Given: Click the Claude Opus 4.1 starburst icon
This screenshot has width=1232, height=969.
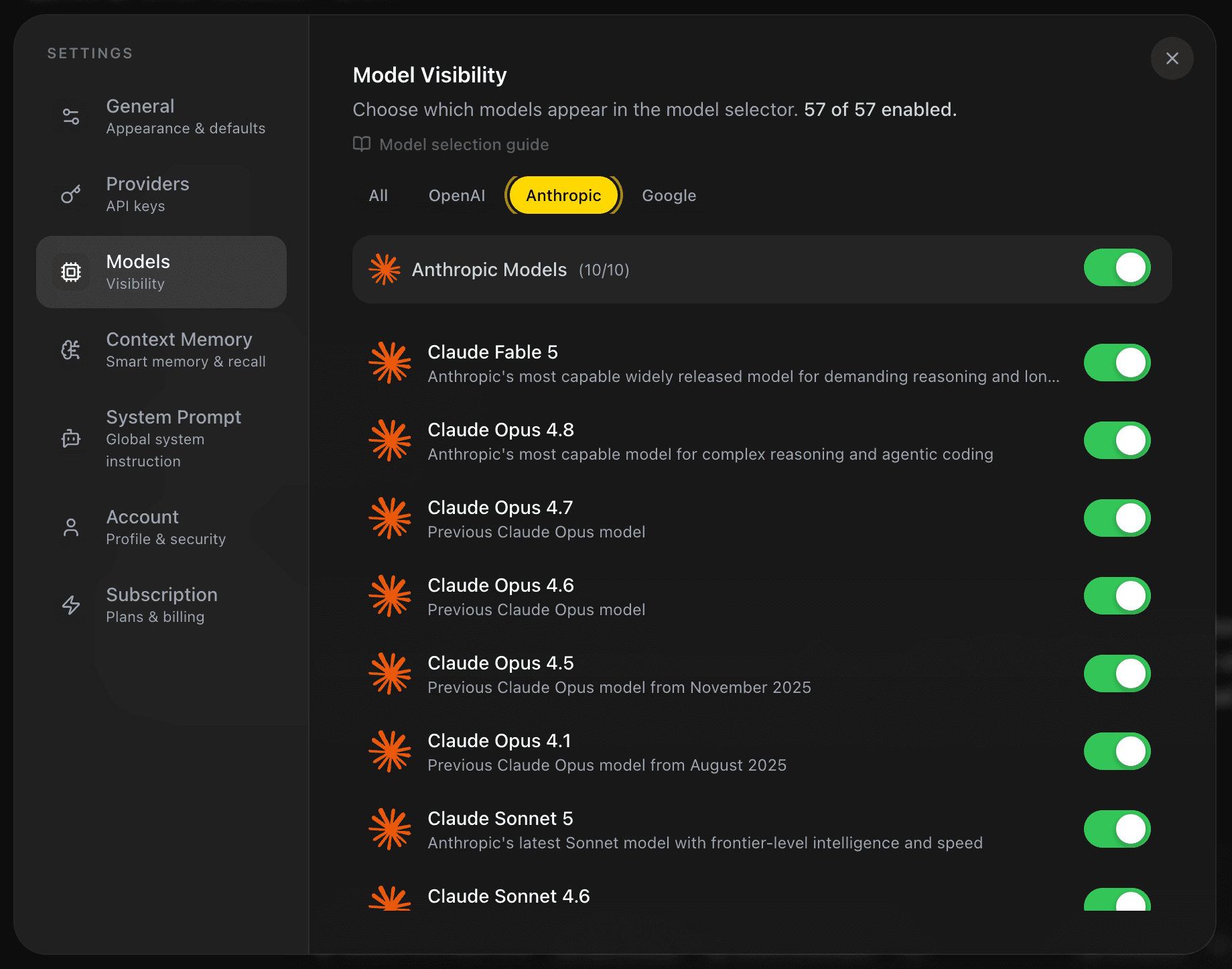Looking at the screenshot, I should coord(390,751).
